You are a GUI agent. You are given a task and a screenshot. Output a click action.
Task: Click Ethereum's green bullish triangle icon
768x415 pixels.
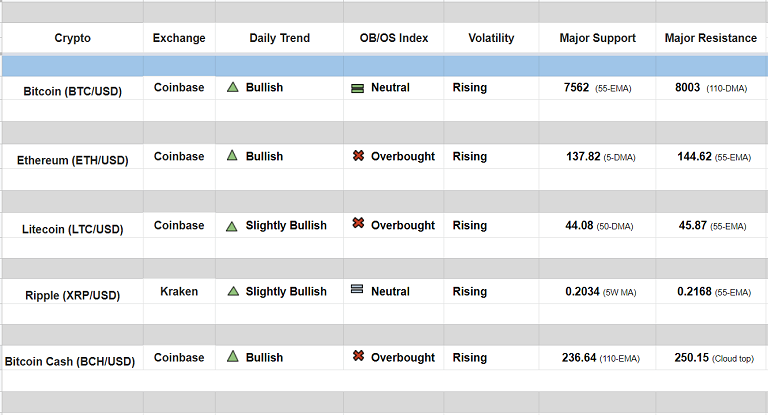click(232, 156)
